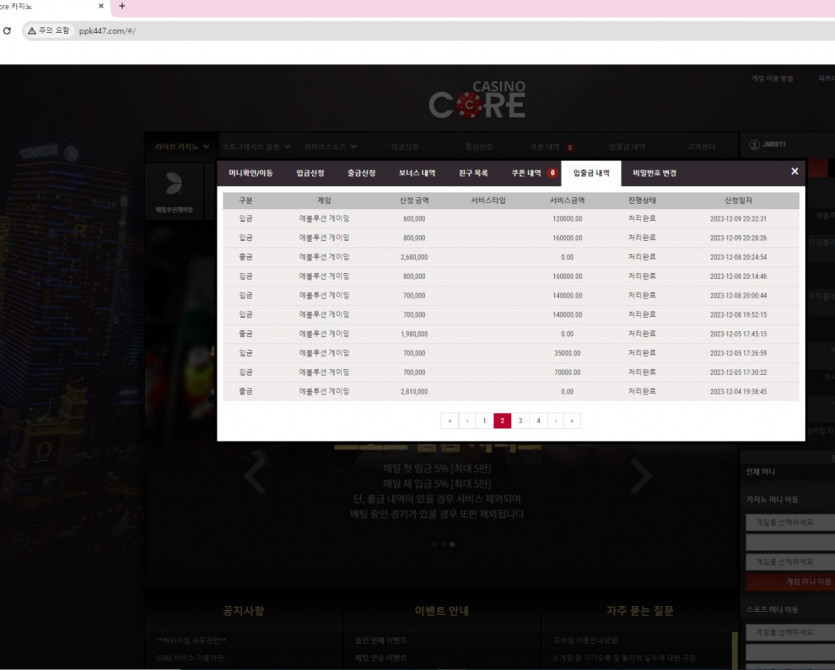The height and width of the screenshot is (670, 835).
Task: Go to first page of history
Action: [449, 421]
